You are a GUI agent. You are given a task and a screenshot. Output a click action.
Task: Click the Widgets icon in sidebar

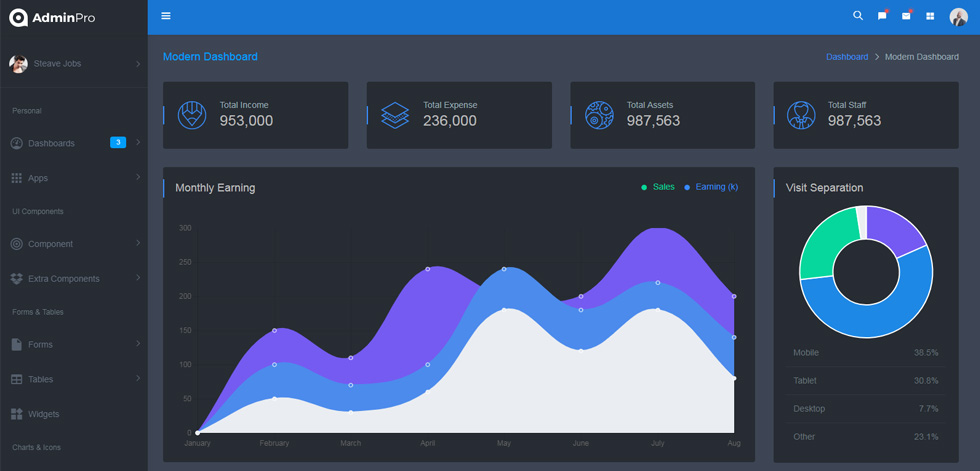coord(17,414)
